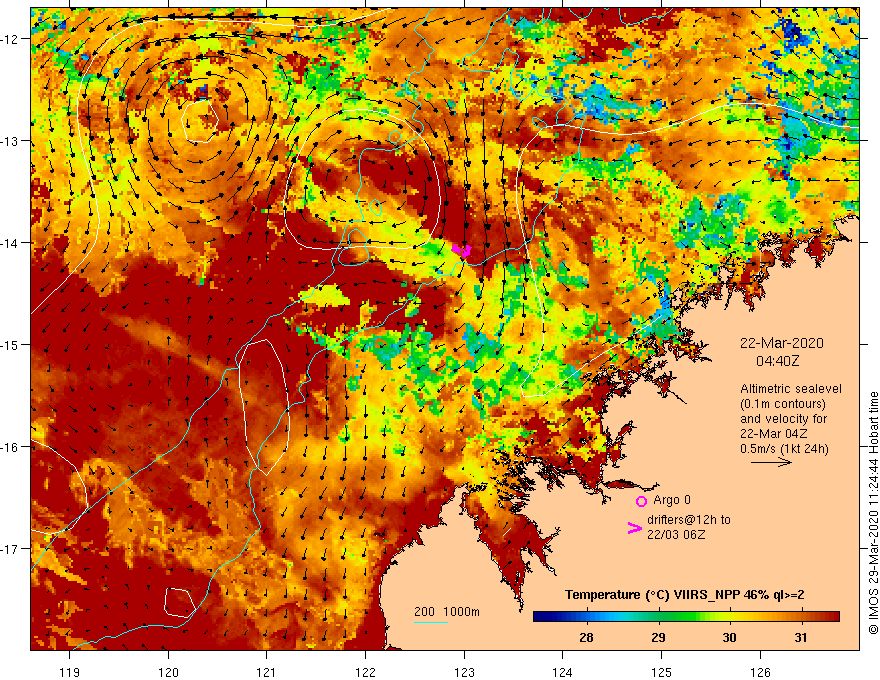Click the latitude axis label -17
Viewport: 880px width, 680px height.
click(10, 549)
